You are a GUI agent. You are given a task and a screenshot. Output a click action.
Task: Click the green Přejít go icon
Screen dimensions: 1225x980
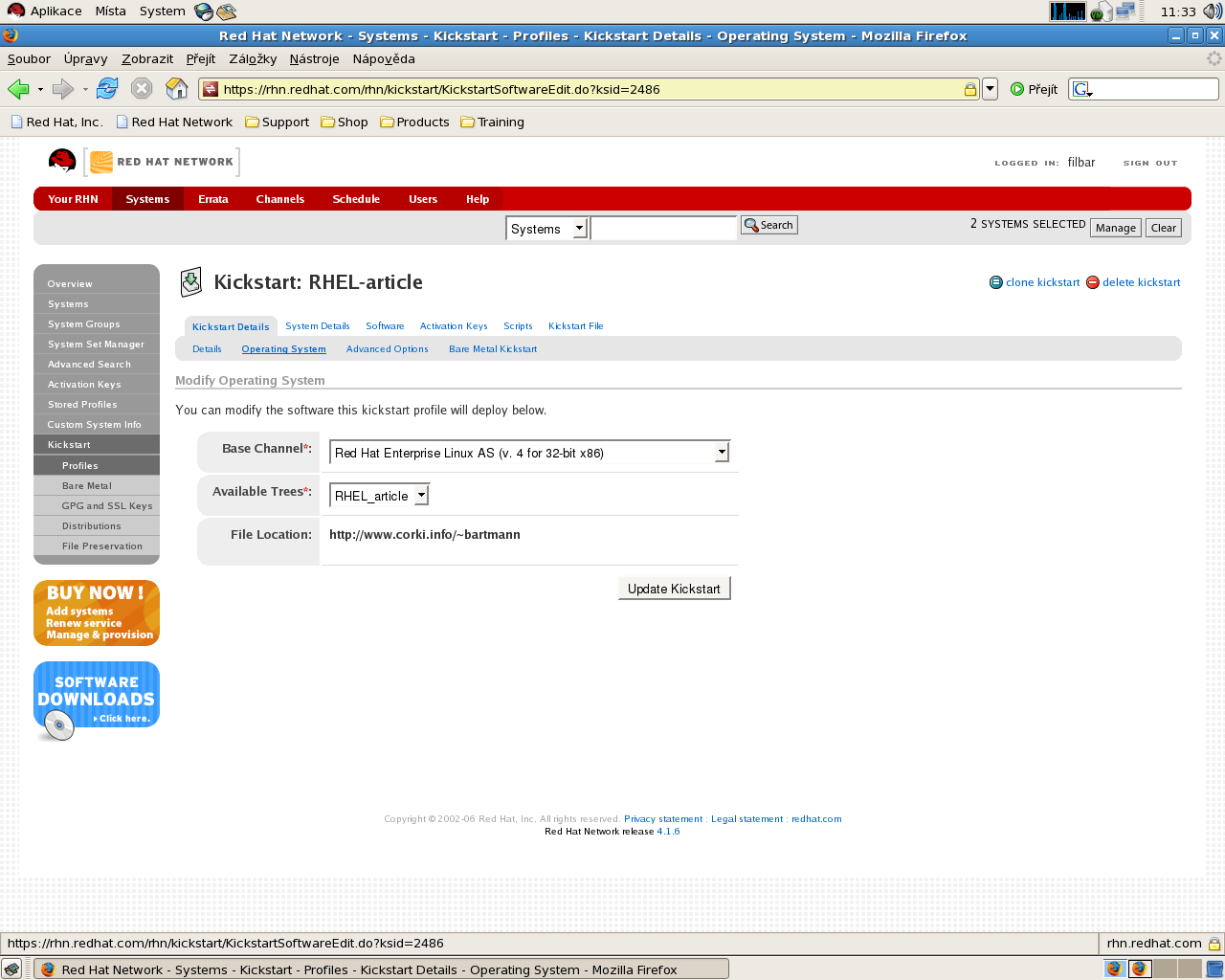(1017, 89)
